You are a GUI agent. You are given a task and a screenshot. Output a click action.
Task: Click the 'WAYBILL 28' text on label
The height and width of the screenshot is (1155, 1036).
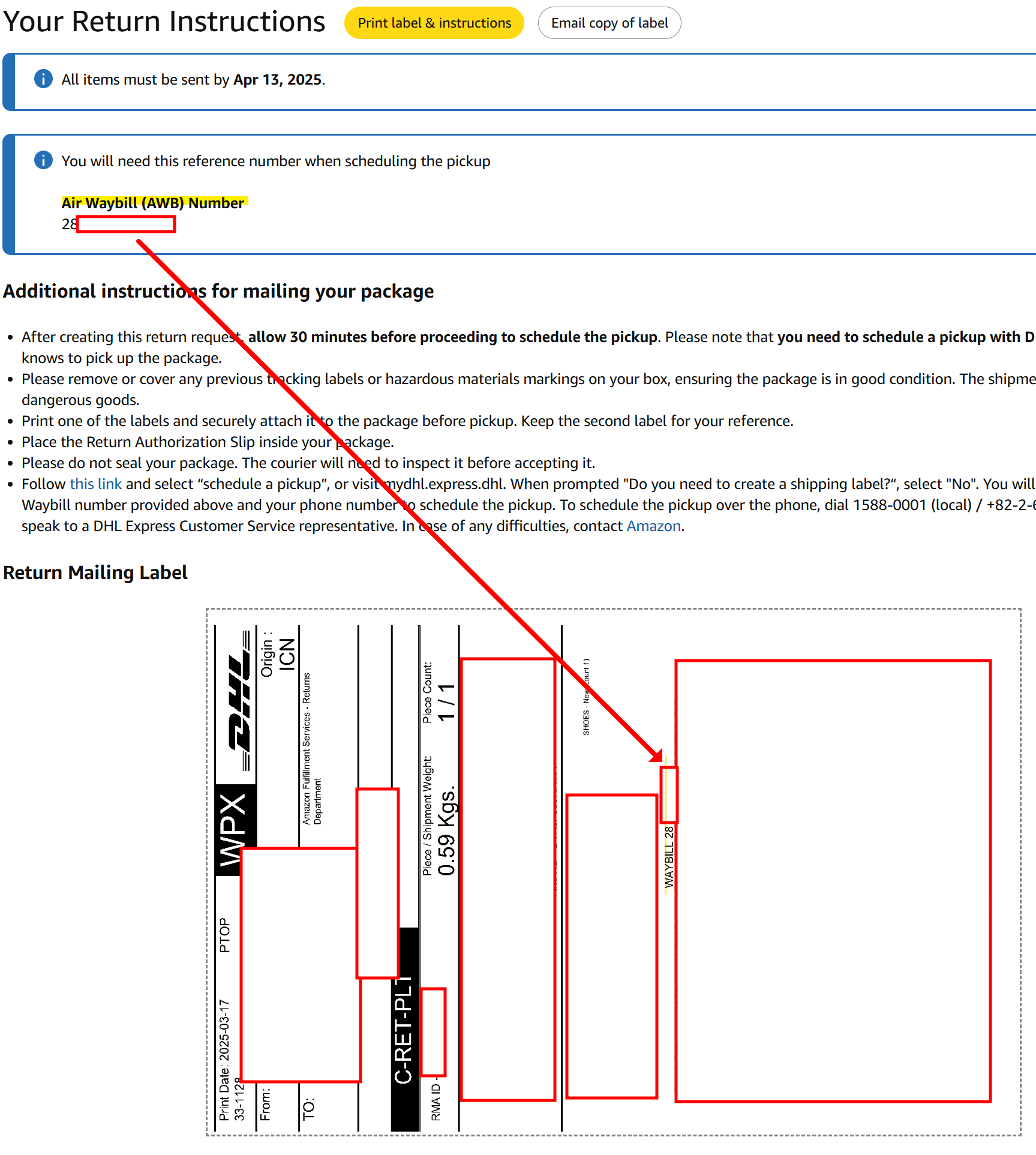click(669, 857)
